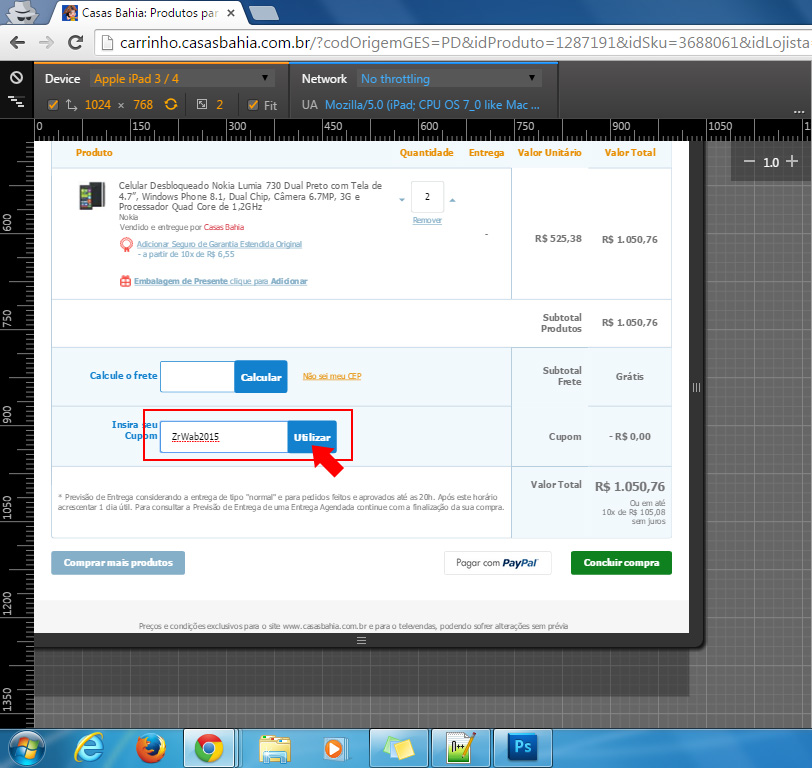Click the reset device emulation icon
Screen dimensions: 812x768
coord(16,78)
